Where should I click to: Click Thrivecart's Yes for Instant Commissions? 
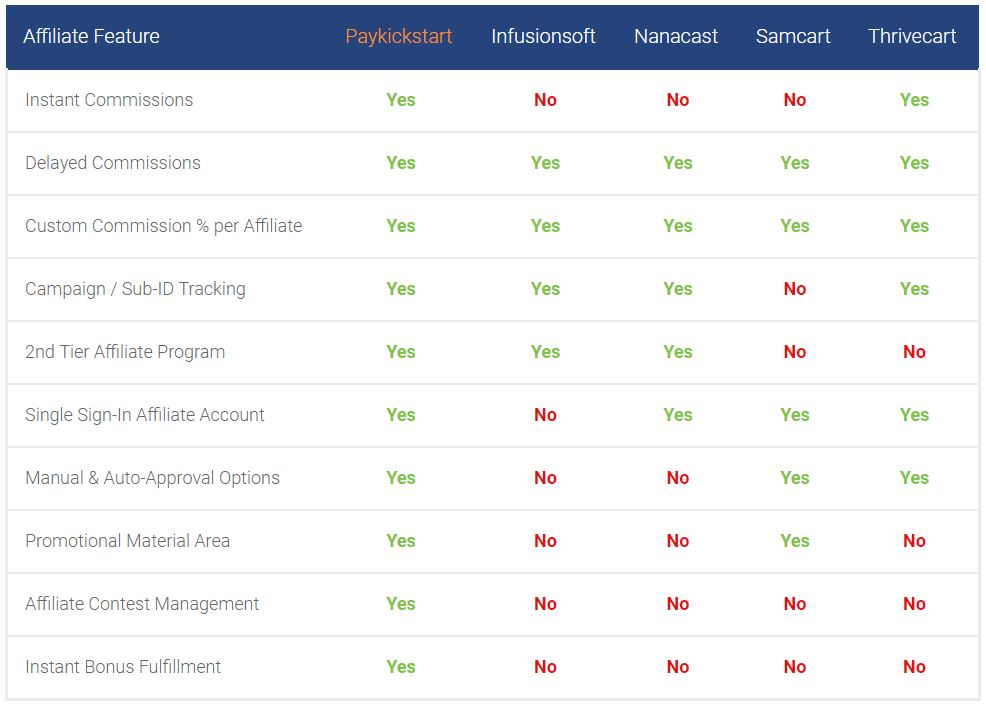914,100
